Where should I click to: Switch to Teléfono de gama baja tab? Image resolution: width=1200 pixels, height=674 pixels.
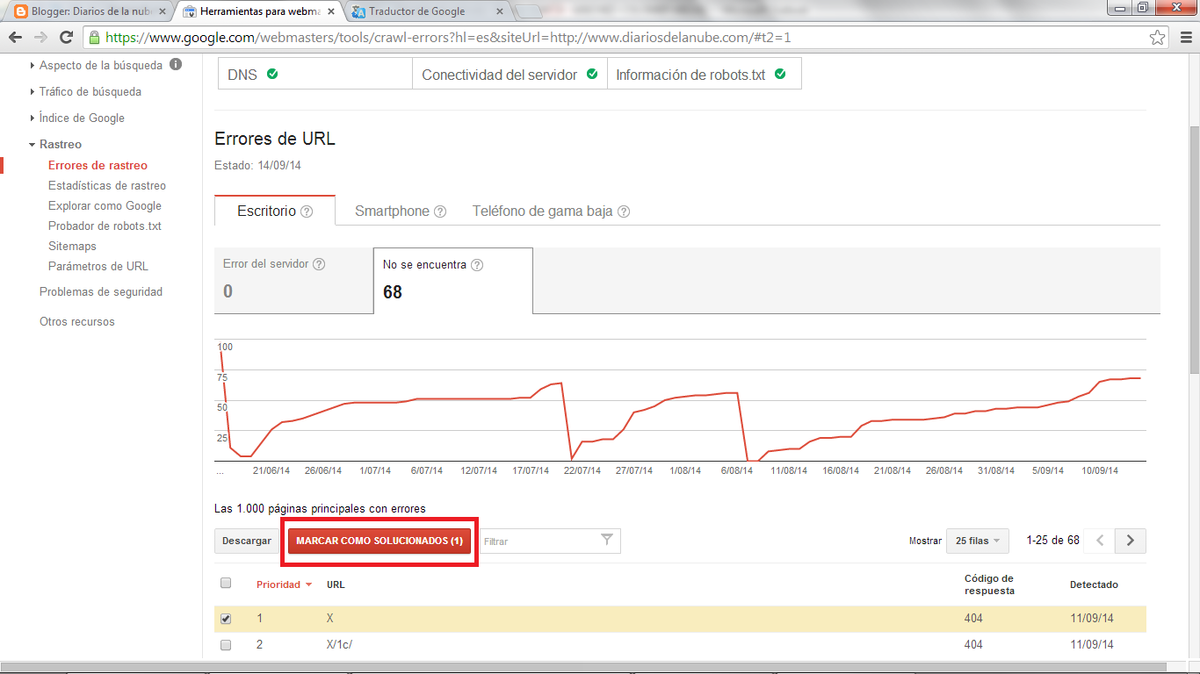pos(542,212)
